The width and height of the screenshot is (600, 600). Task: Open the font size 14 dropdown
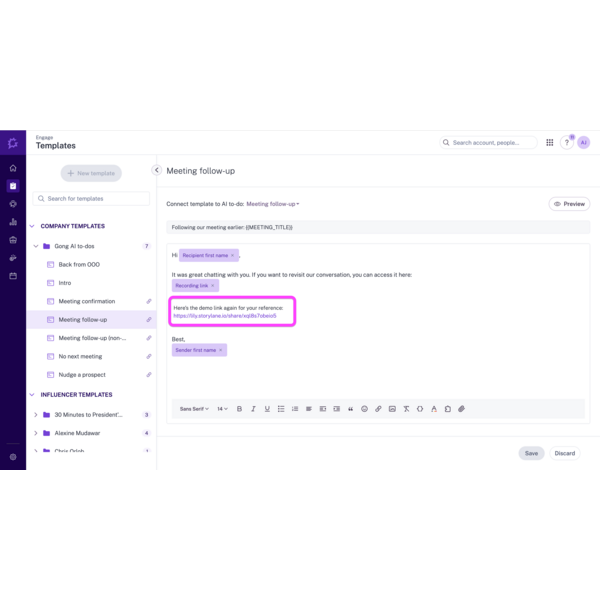pos(222,409)
